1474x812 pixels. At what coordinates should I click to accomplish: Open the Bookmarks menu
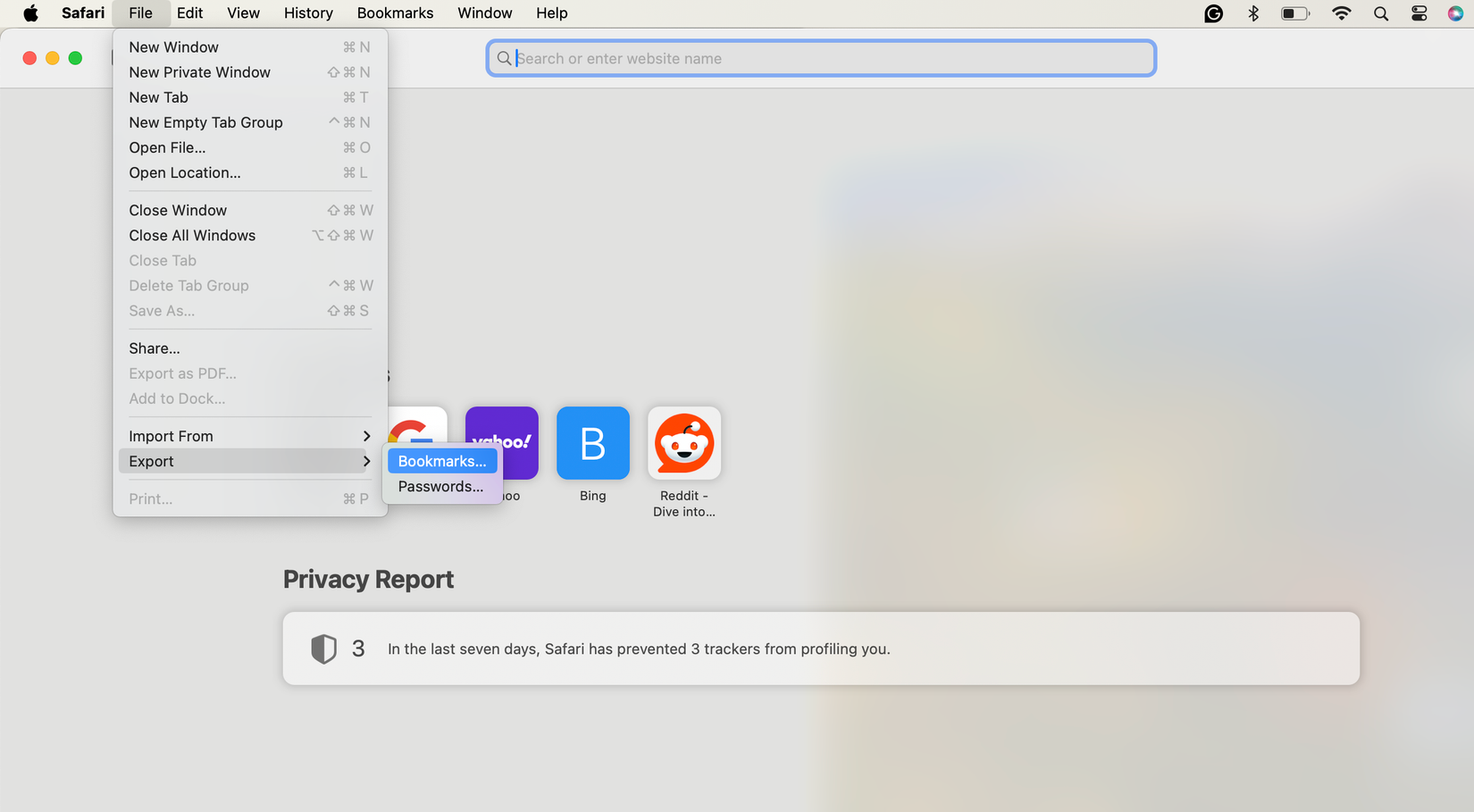[x=395, y=13]
